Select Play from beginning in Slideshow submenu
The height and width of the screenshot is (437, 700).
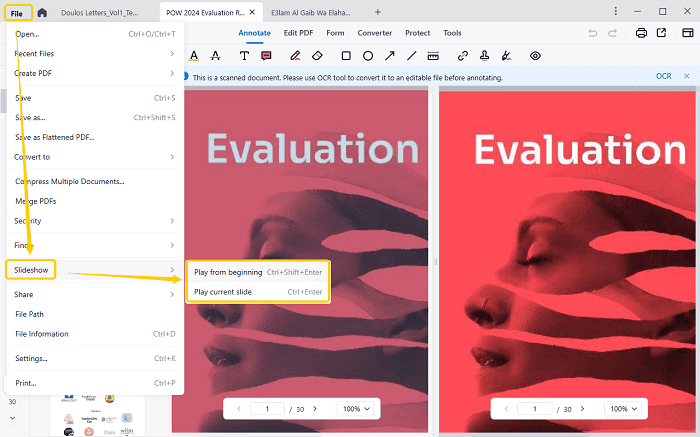point(258,272)
